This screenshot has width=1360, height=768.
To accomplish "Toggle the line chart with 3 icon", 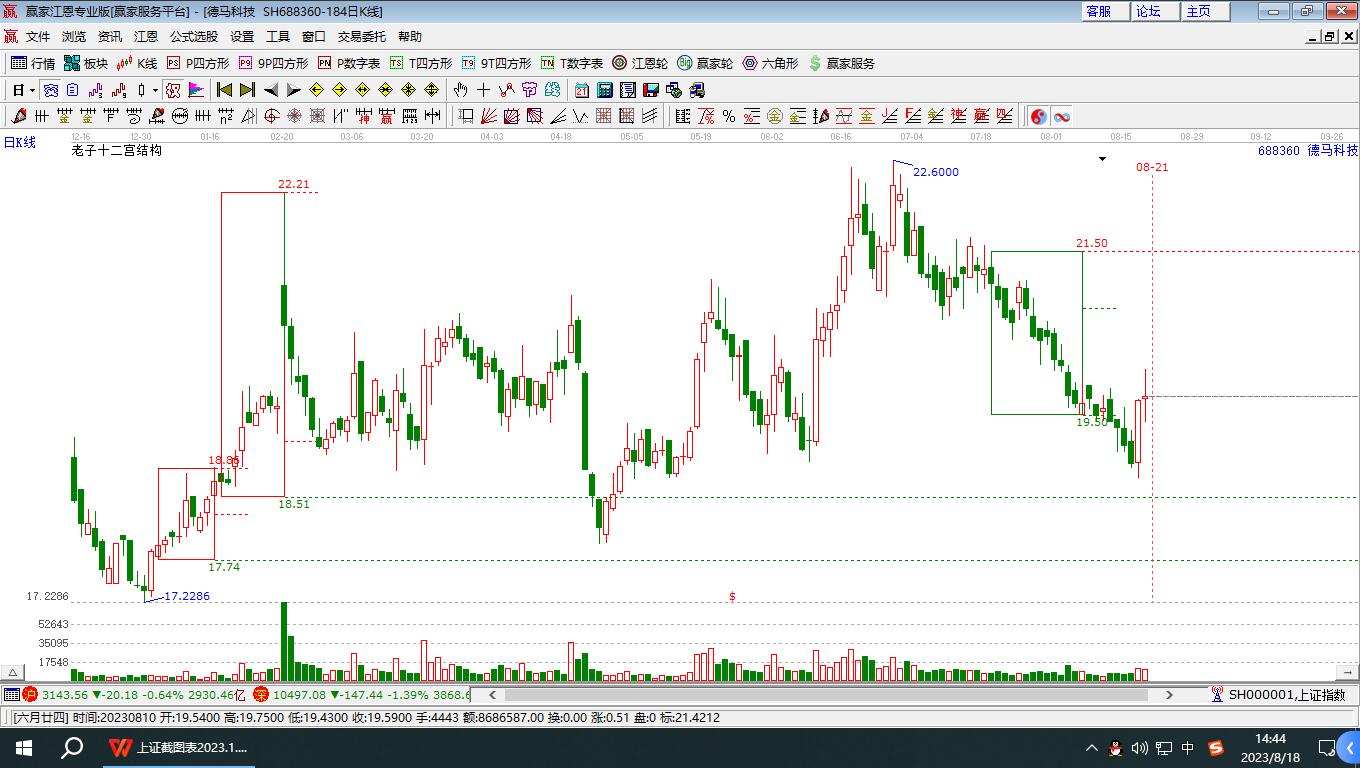I will point(95,90).
